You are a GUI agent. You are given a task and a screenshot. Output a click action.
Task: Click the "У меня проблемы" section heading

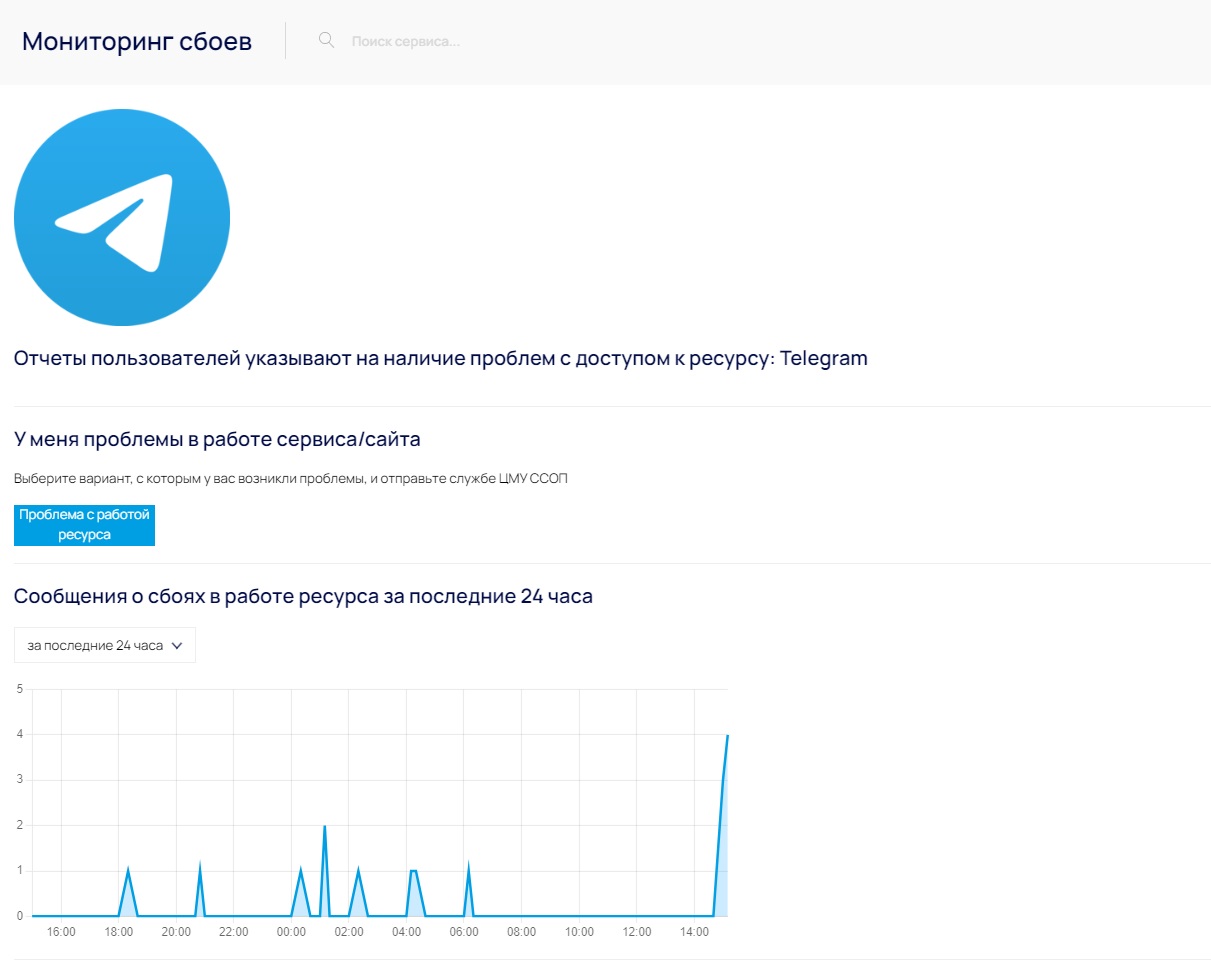pyautogui.click(x=217, y=439)
